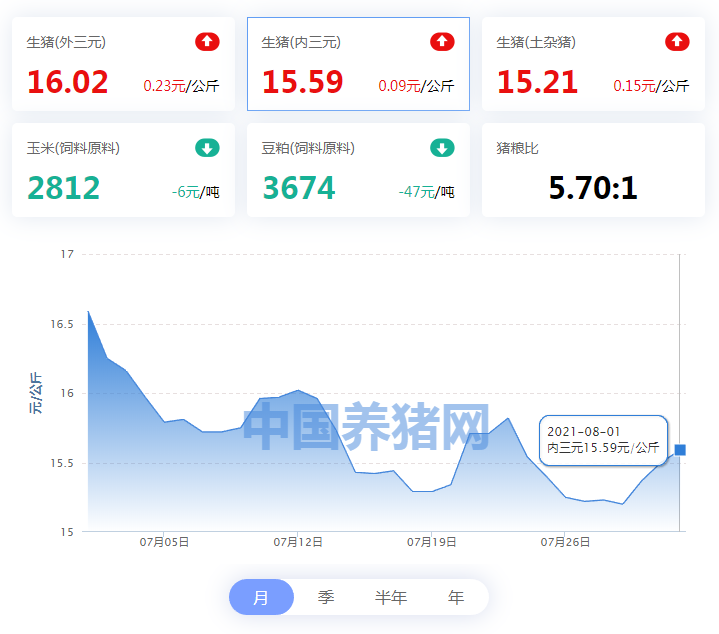The image size is (719, 634).
Task: Click the 0.09元/公斤 change value
Action: (x=416, y=86)
